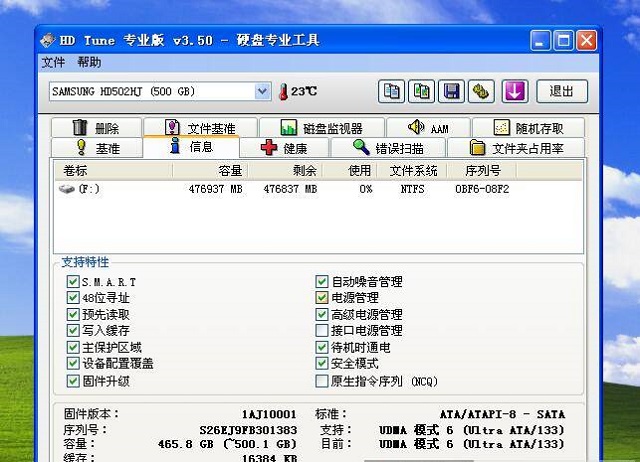Click the drive icon next to (F:)

[67, 189]
